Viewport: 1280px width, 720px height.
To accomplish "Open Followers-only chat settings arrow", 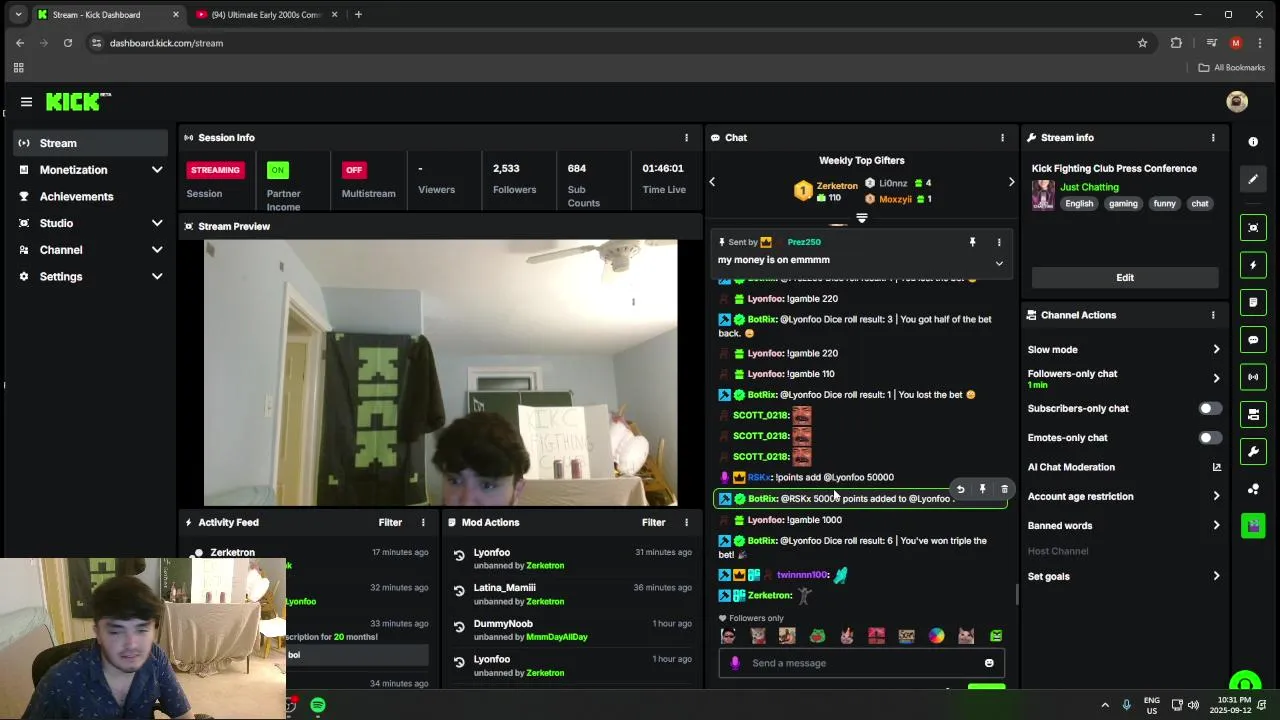I will 1216,378.
